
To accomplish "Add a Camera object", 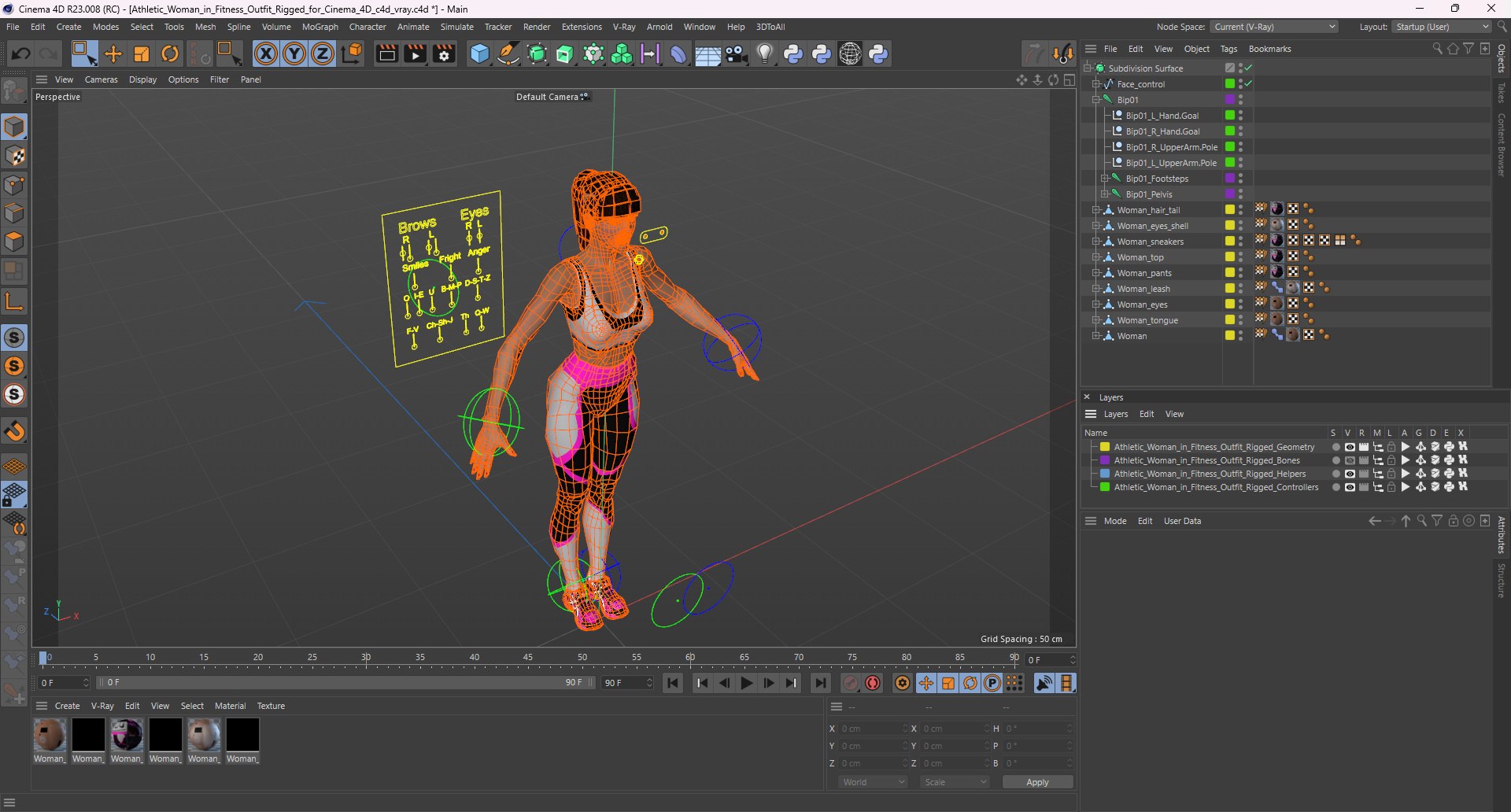I will click(737, 54).
